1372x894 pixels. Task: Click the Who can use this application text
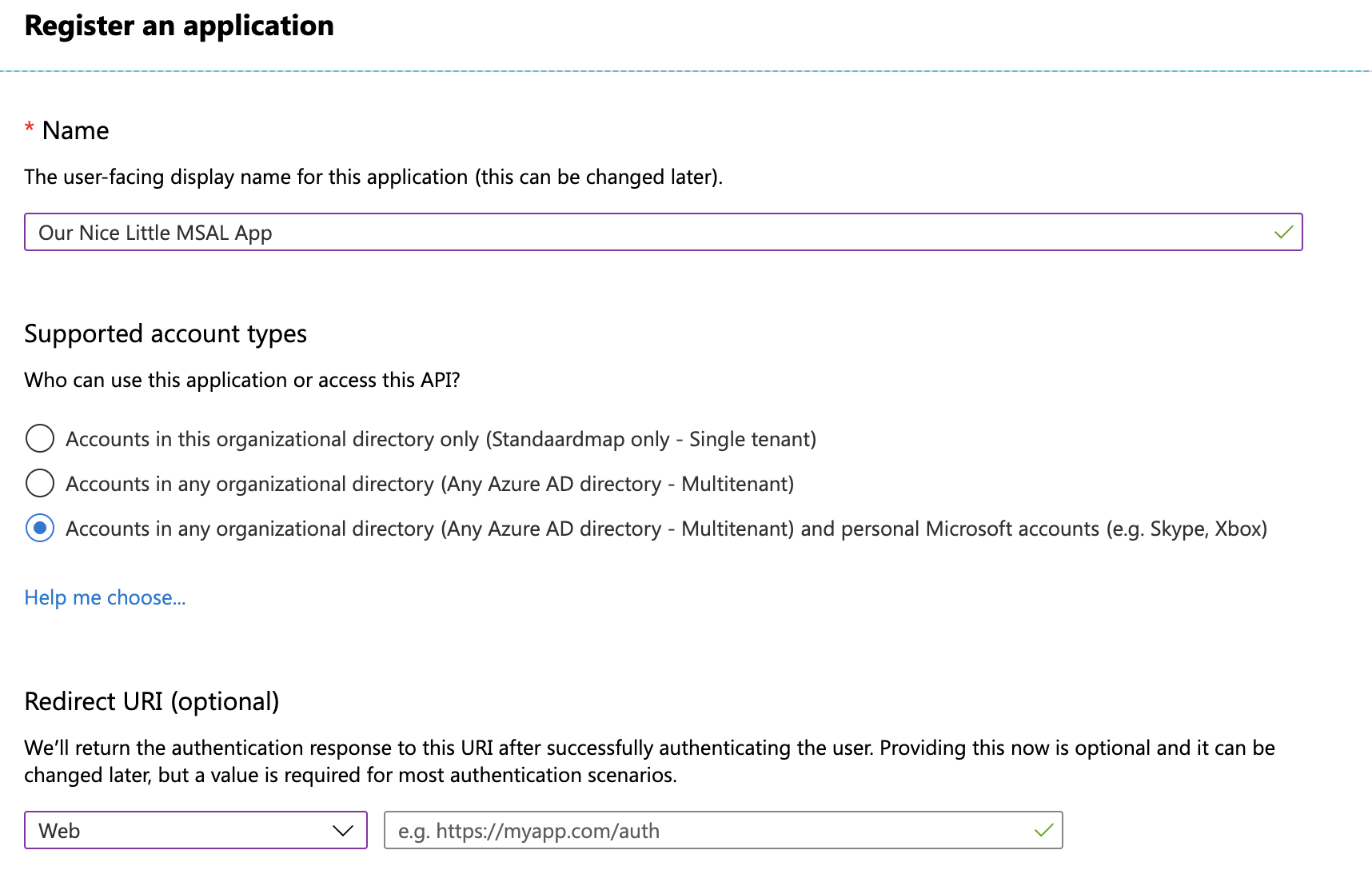coord(241,380)
